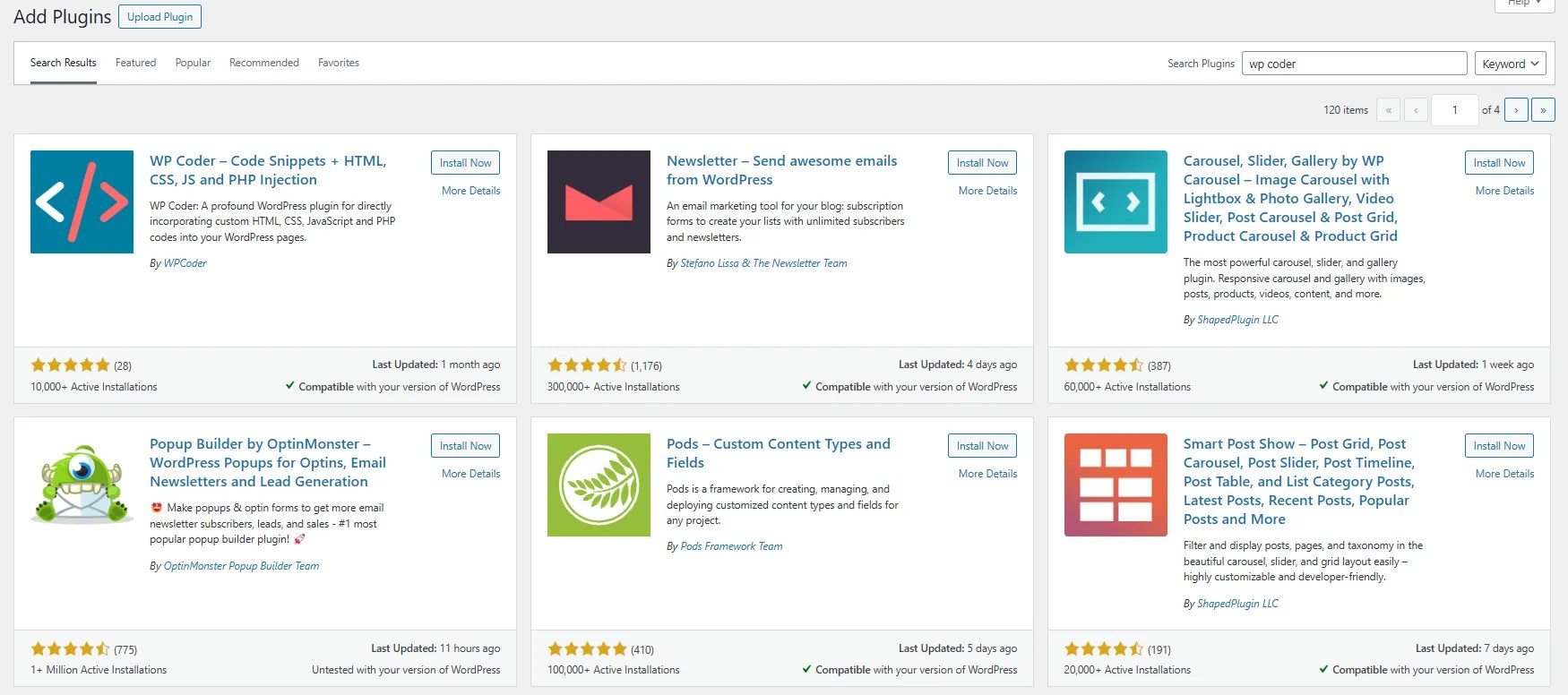
Task: Open the Favorites tab
Action: [339, 63]
